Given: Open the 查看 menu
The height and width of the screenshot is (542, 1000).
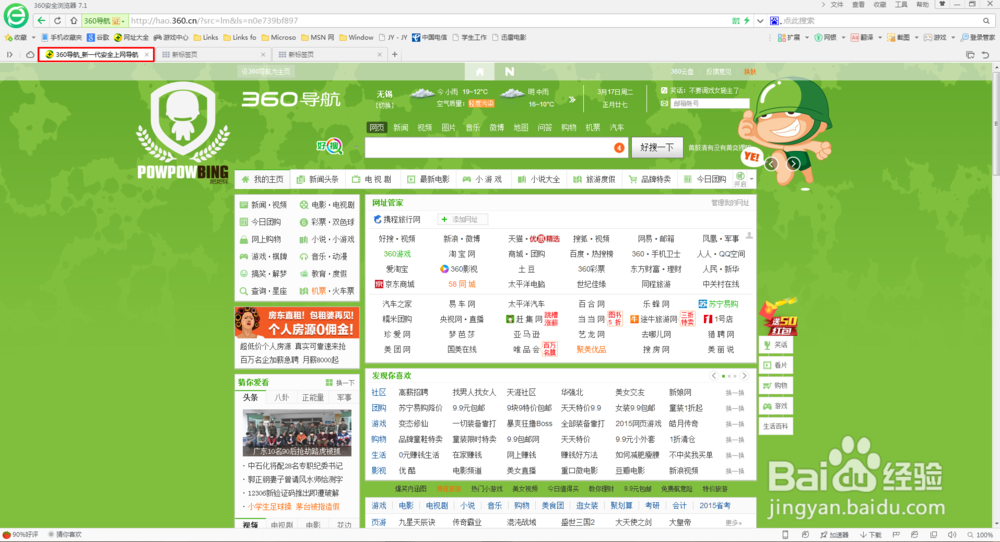Looking at the screenshot, I should [x=858, y=4].
